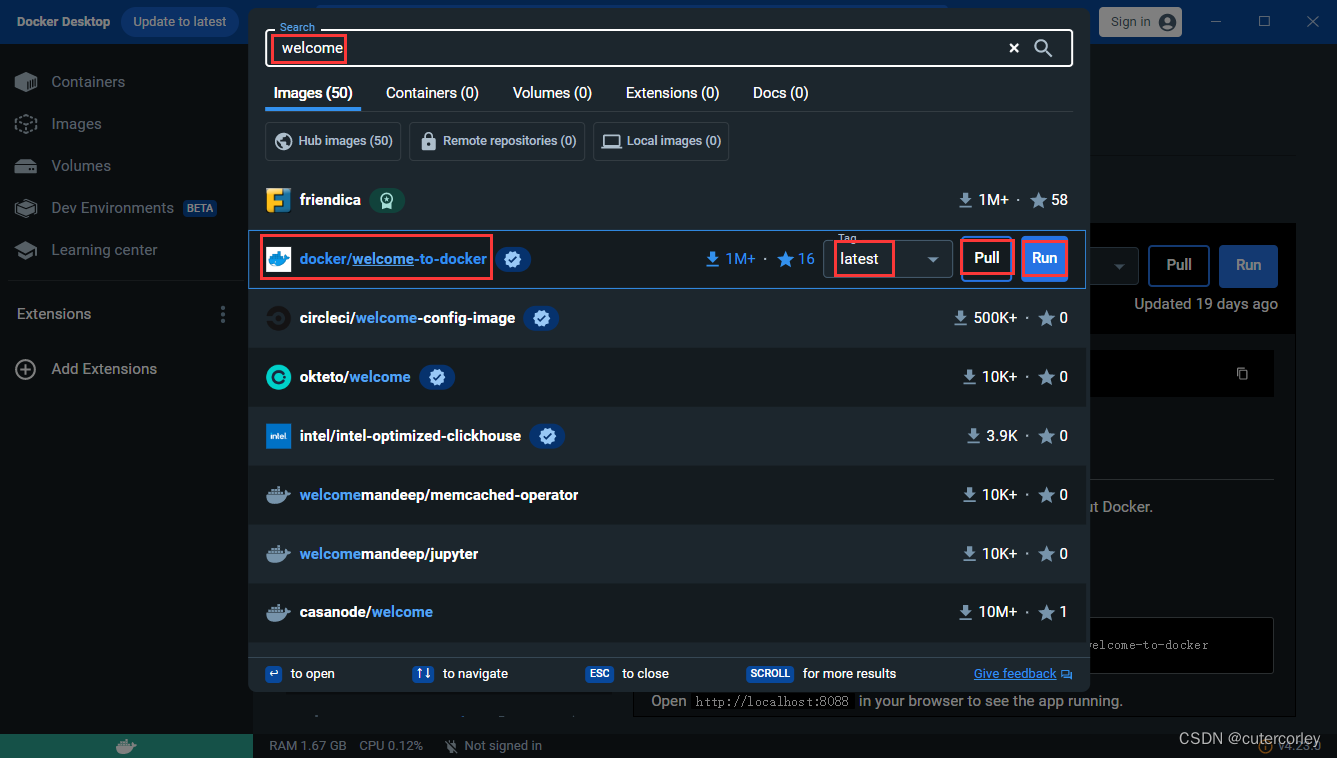Filter by Remote repositories (0)

(497, 141)
